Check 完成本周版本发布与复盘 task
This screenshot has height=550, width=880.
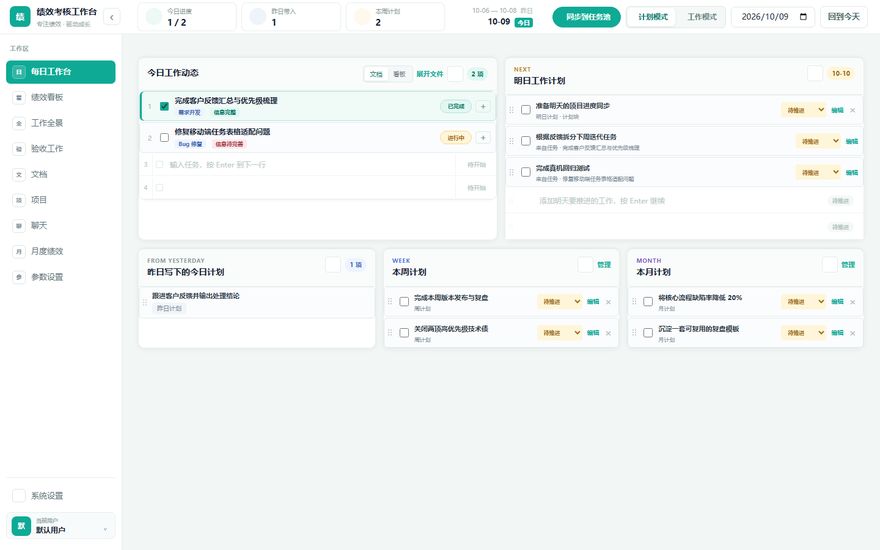404,301
